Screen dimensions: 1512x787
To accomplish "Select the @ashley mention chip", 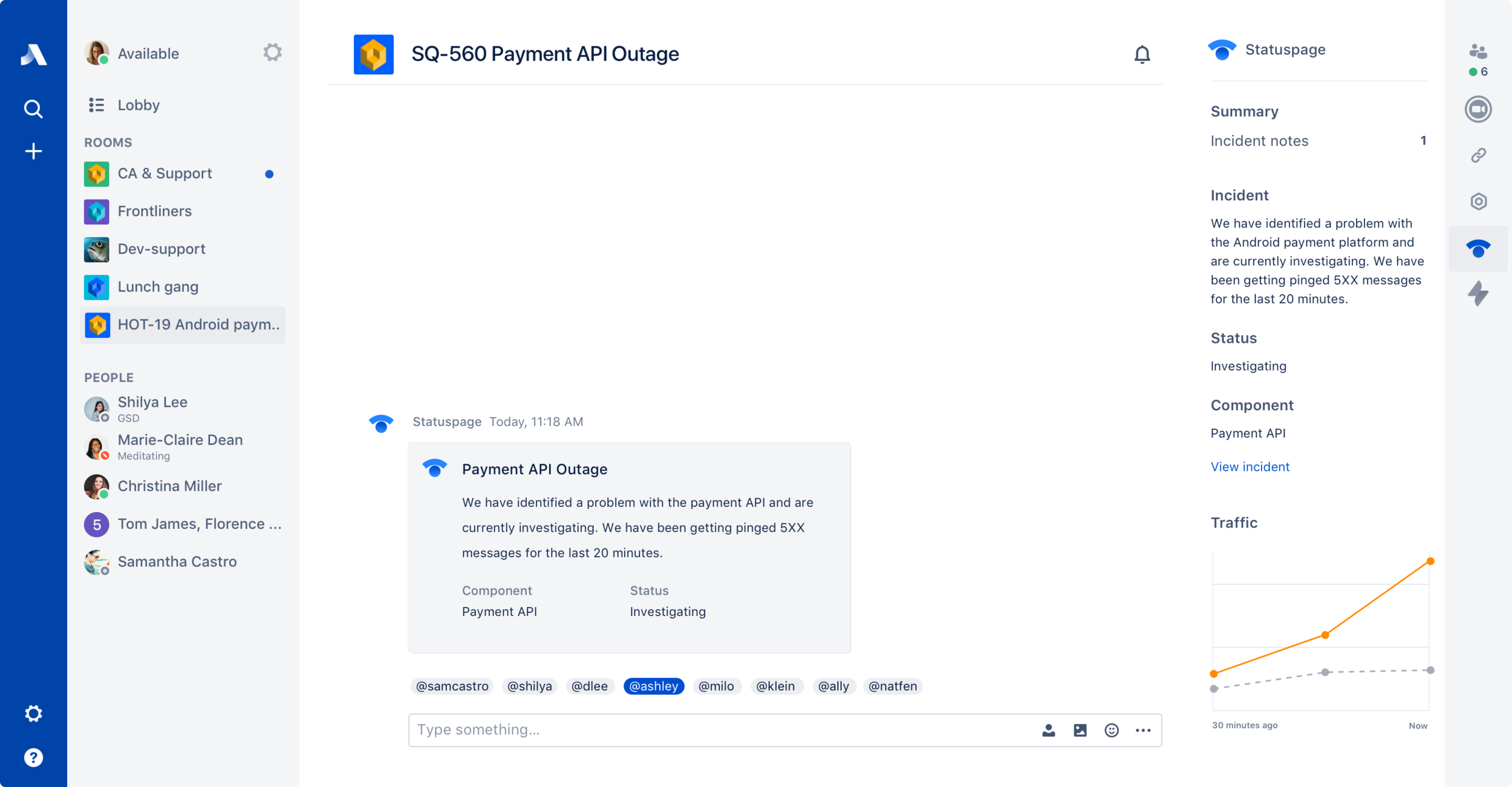I will (x=654, y=686).
